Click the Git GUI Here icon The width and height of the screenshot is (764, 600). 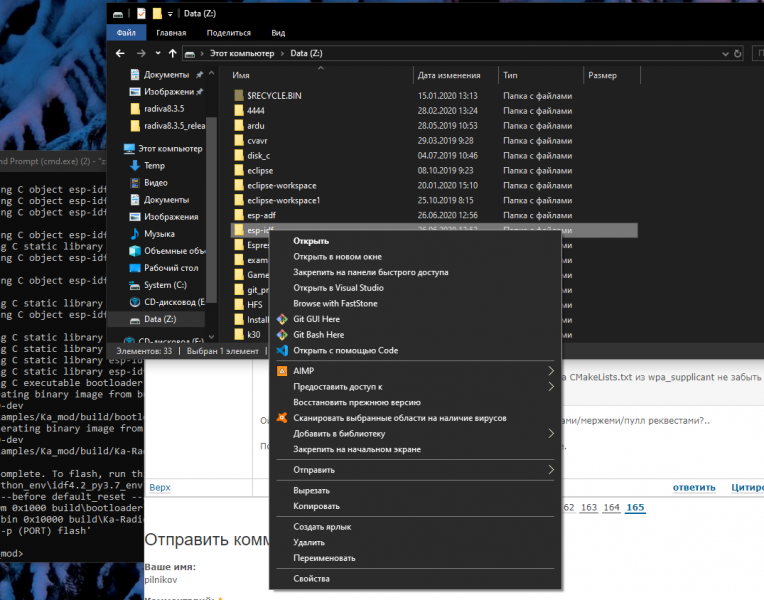[x=282, y=319]
